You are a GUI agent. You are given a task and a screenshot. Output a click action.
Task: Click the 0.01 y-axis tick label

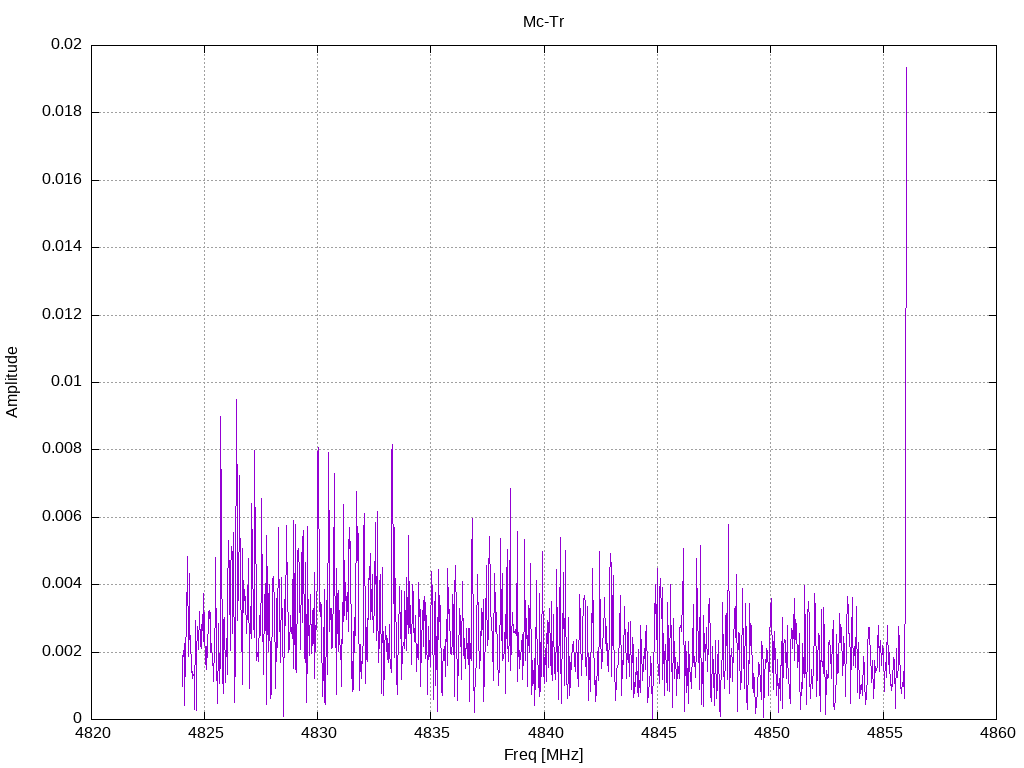66,382
